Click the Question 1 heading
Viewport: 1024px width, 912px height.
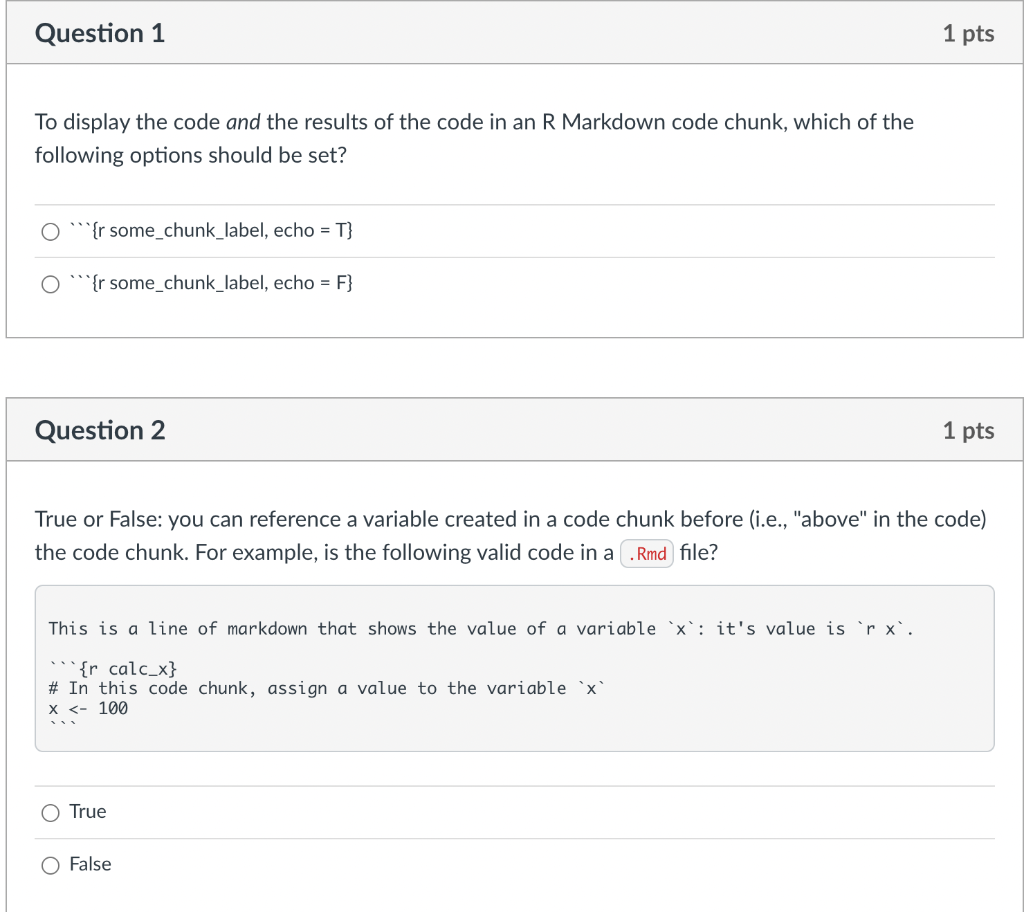[x=100, y=34]
